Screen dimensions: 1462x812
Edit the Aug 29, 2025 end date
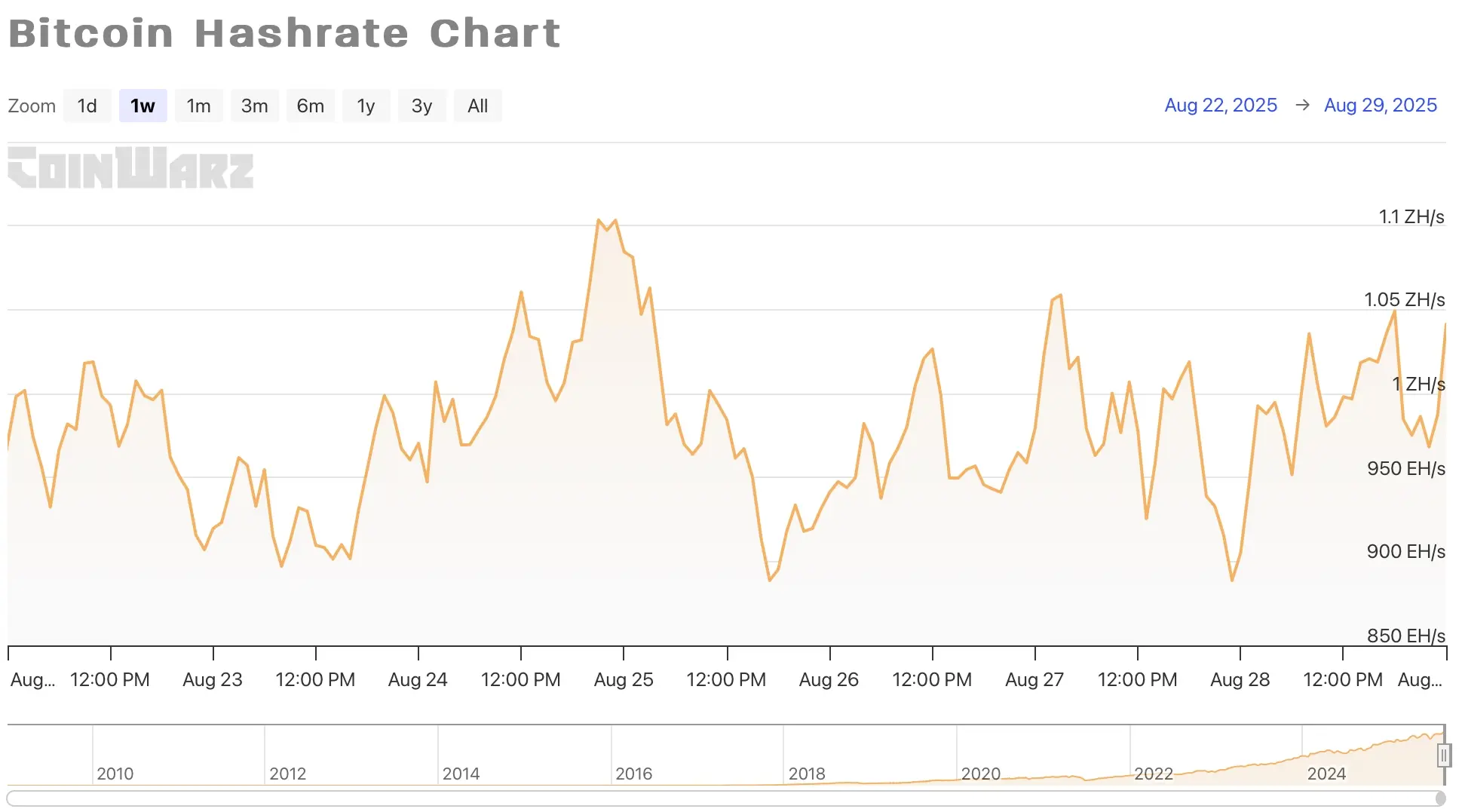point(1380,105)
